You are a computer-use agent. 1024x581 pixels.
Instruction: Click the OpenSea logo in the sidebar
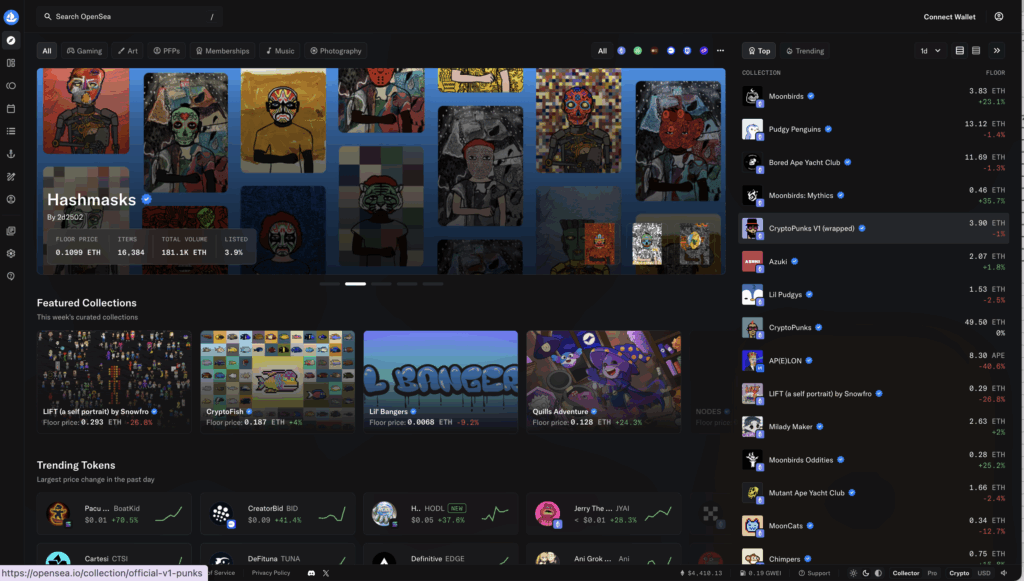pyautogui.click(x=11, y=17)
